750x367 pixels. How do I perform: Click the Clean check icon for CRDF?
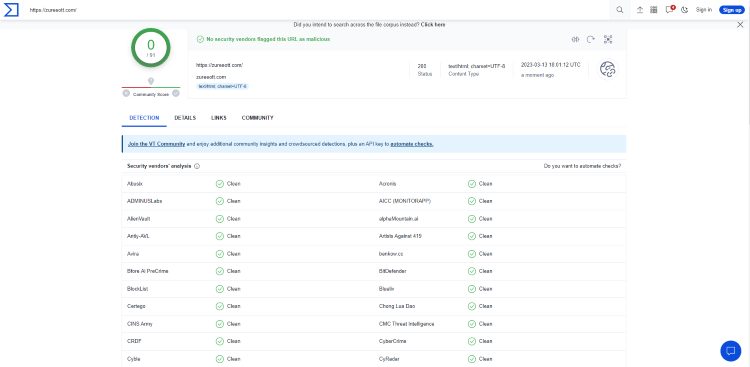pyautogui.click(x=220, y=342)
